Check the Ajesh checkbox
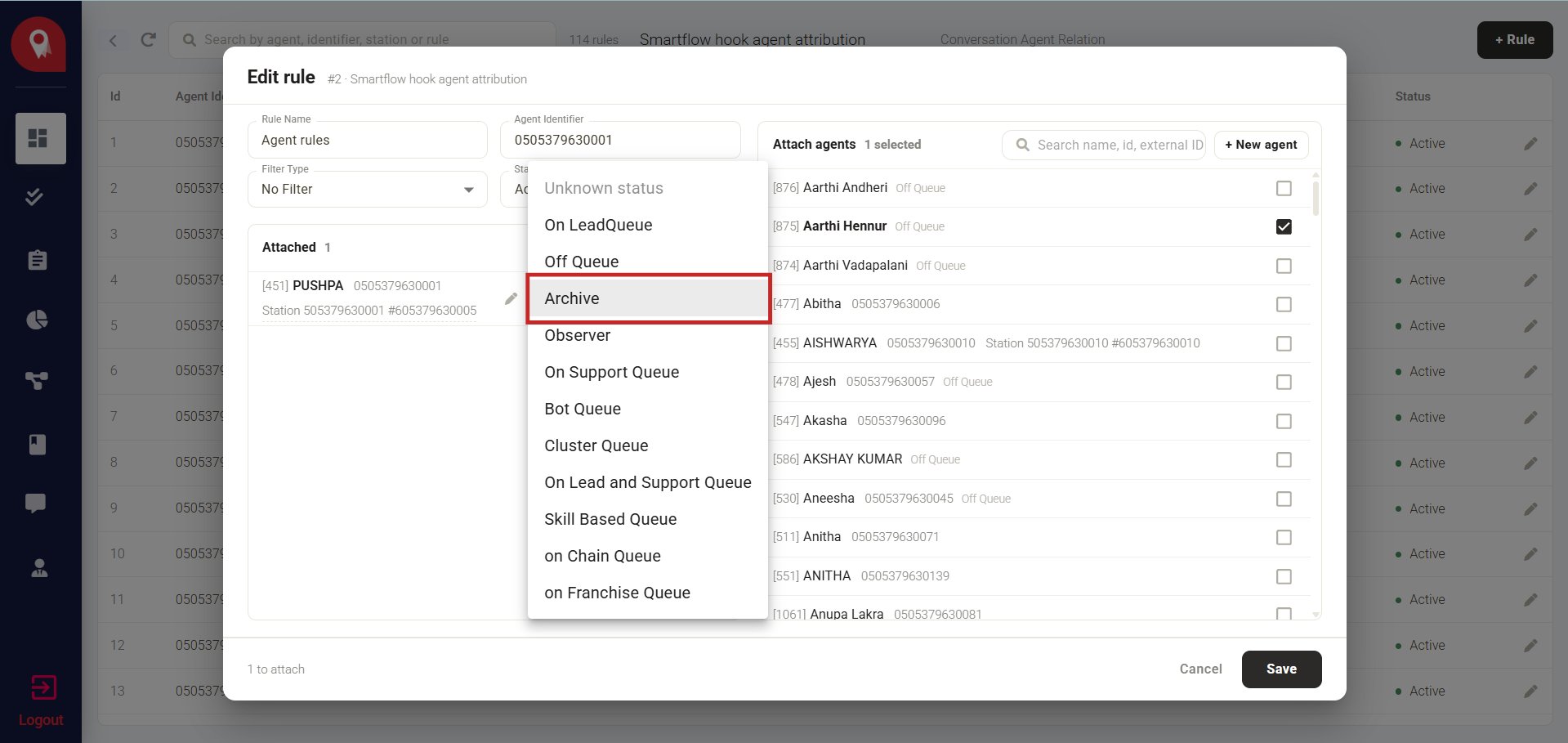Viewport: 1568px width, 743px height. (1284, 382)
